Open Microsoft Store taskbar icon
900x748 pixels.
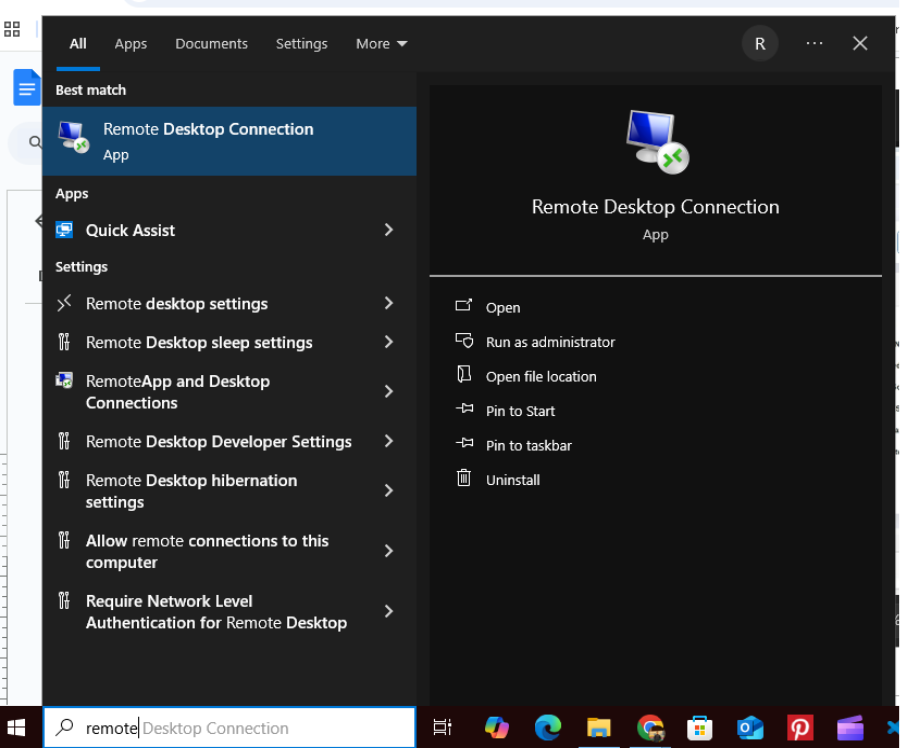[x=700, y=728]
